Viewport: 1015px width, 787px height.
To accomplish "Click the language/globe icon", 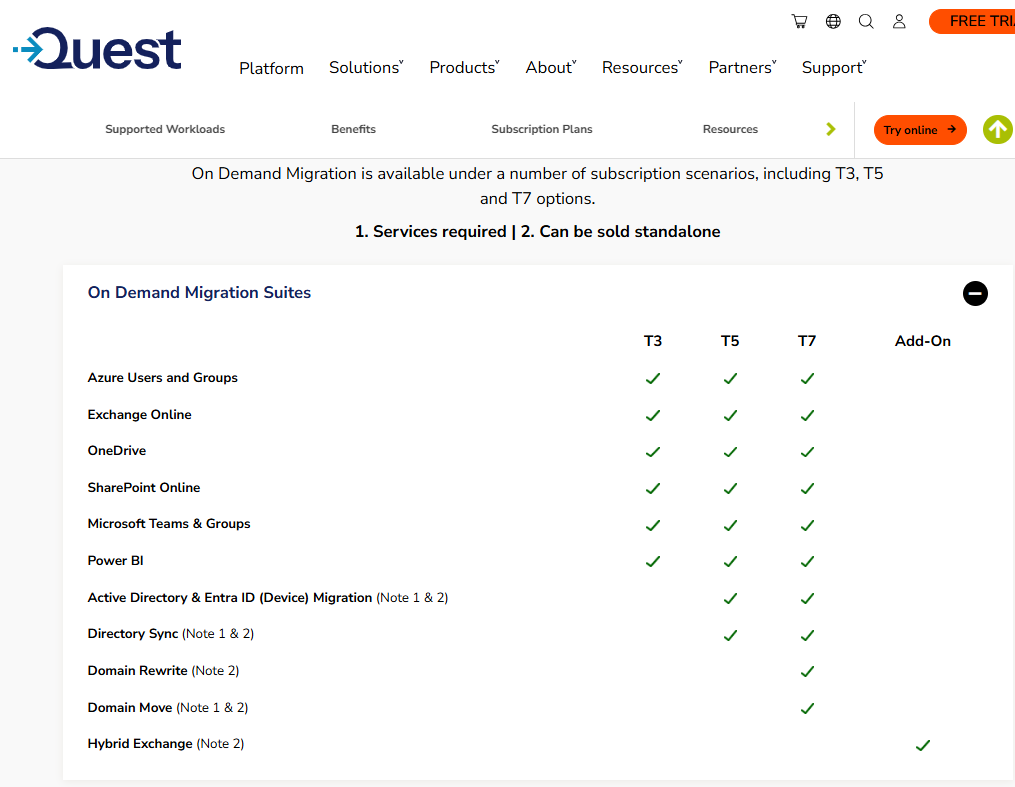I will [x=833, y=21].
